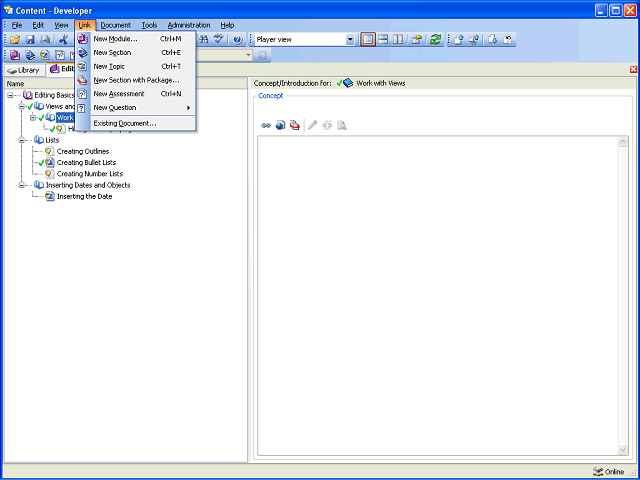Collapse the Lists section node
Viewport: 640px width, 480px height.
pos(22,140)
